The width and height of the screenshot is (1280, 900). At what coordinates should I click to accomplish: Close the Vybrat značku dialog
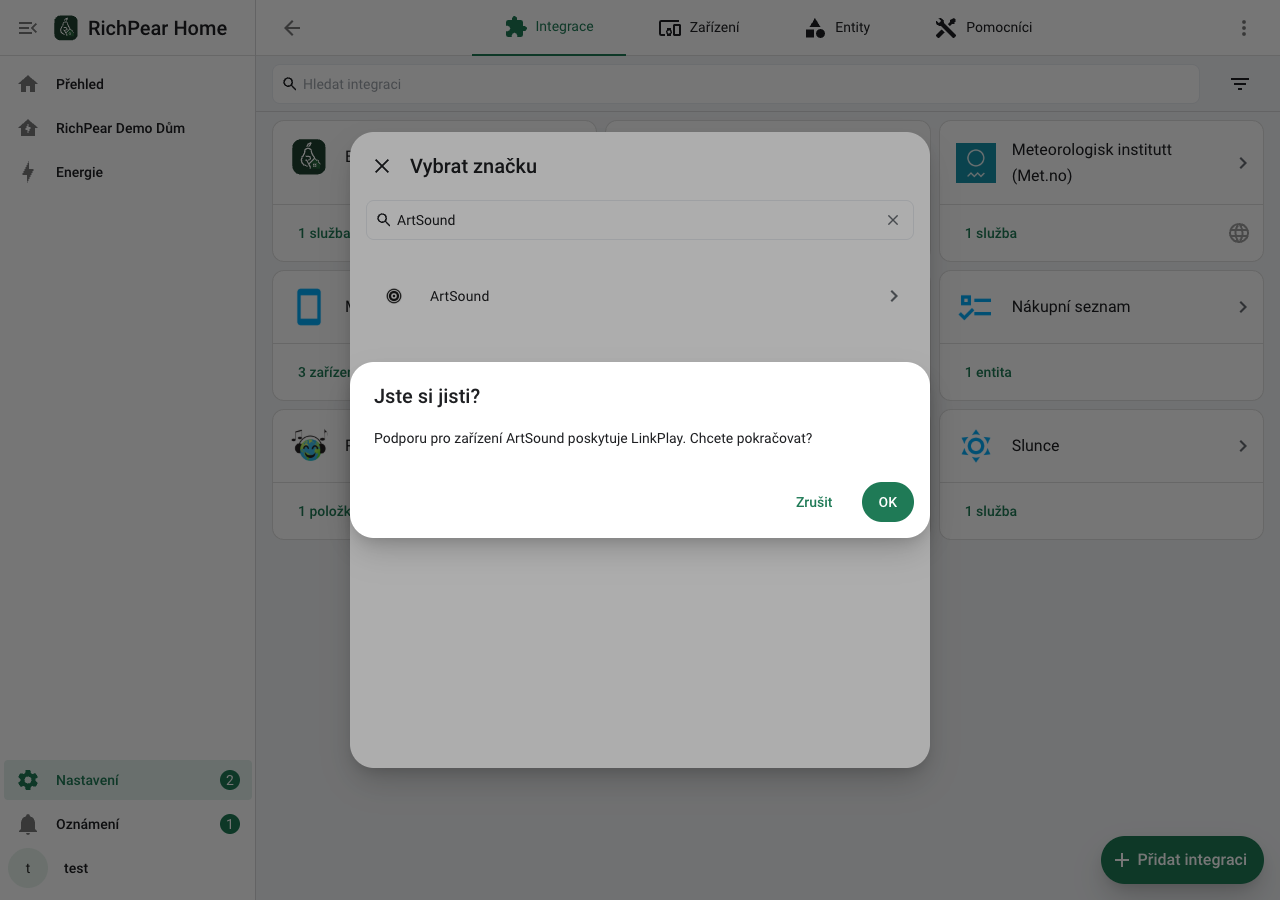point(382,166)
